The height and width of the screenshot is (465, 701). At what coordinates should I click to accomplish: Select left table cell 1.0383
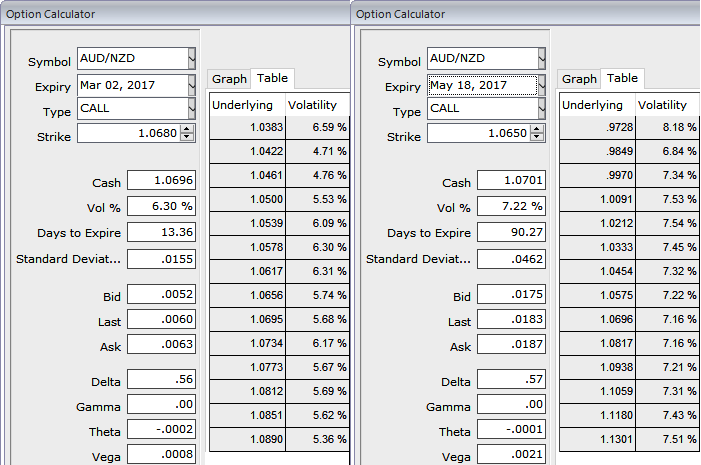coord(247,127)
